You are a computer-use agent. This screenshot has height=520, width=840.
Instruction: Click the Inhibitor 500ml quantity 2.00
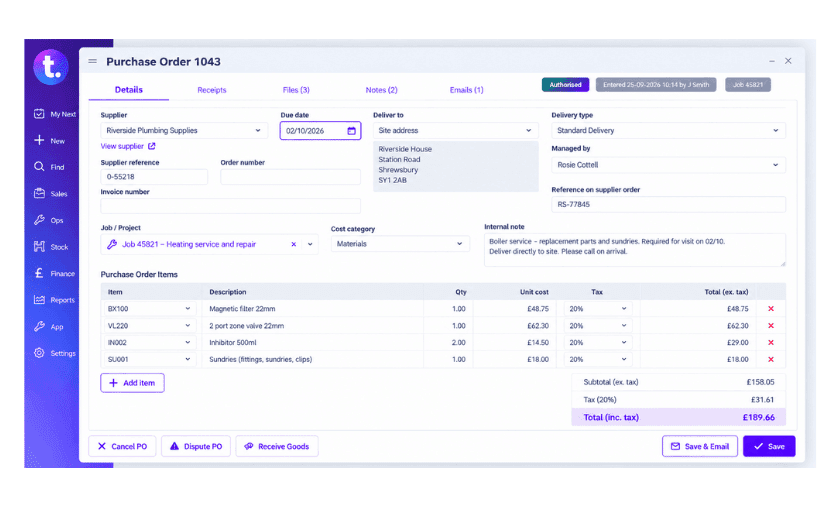(458, 342)
